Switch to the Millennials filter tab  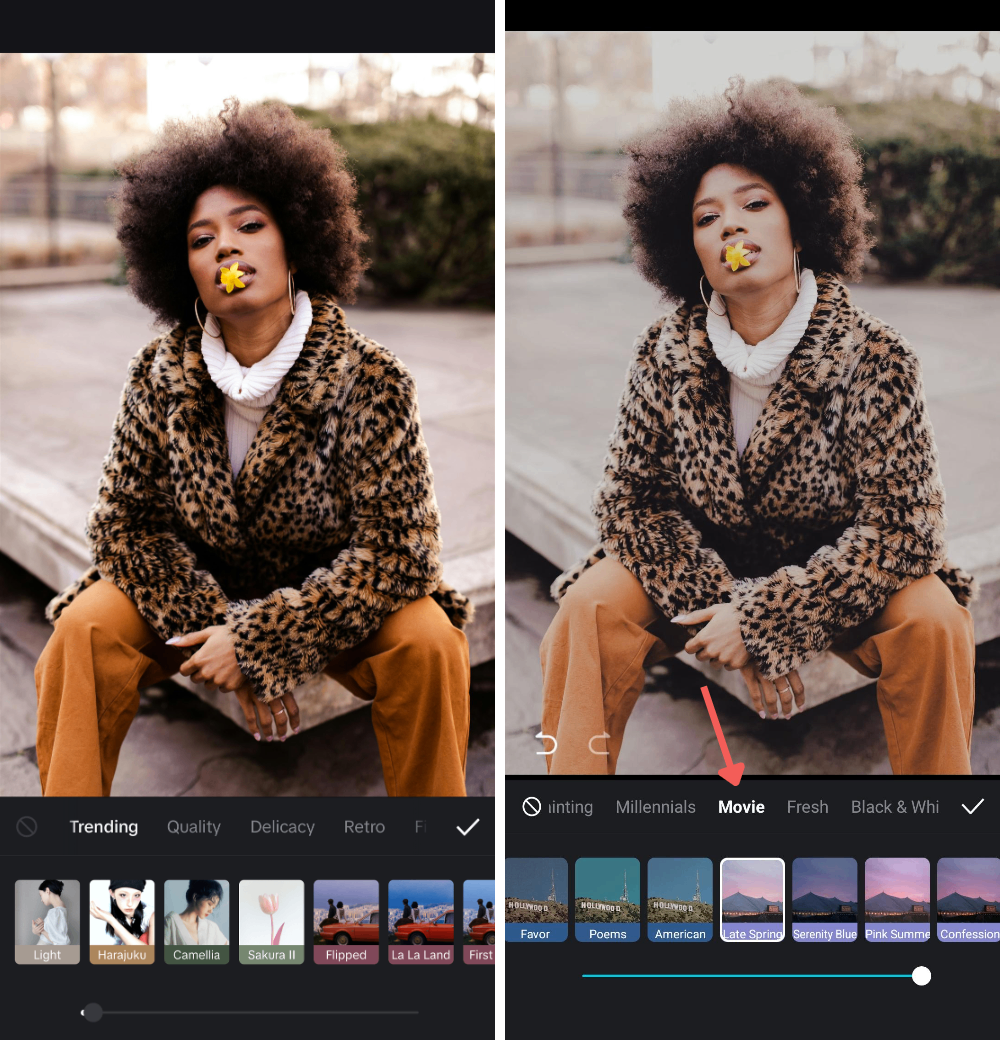tap(655, 807)
